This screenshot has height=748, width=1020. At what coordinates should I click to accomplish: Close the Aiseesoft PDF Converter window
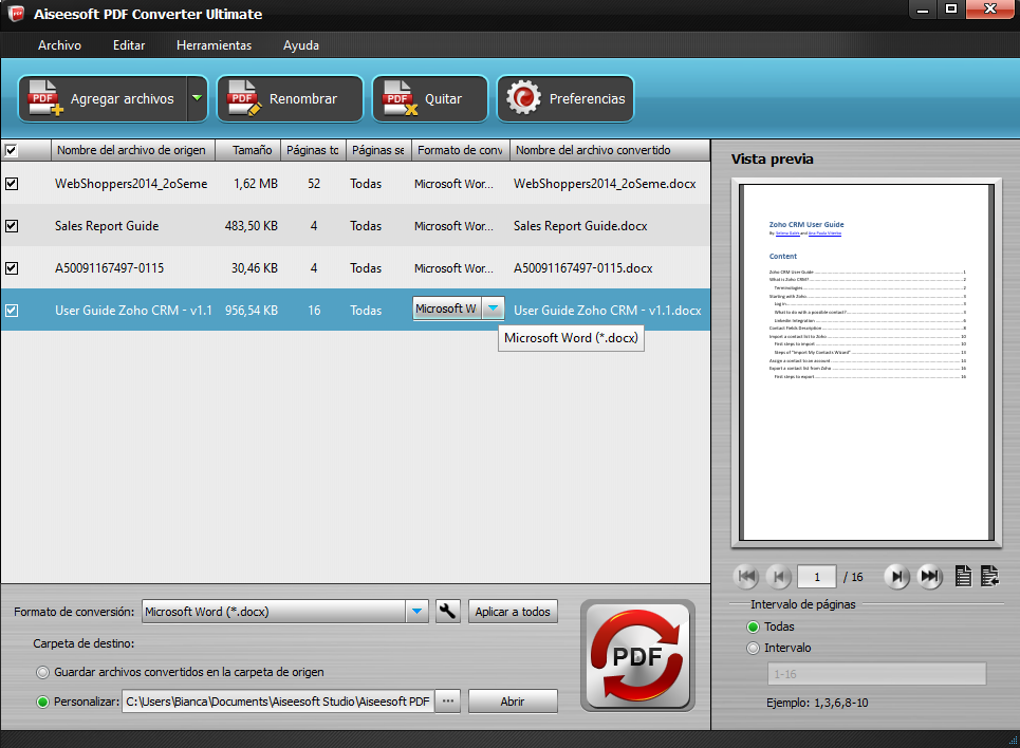coord(991,10)
